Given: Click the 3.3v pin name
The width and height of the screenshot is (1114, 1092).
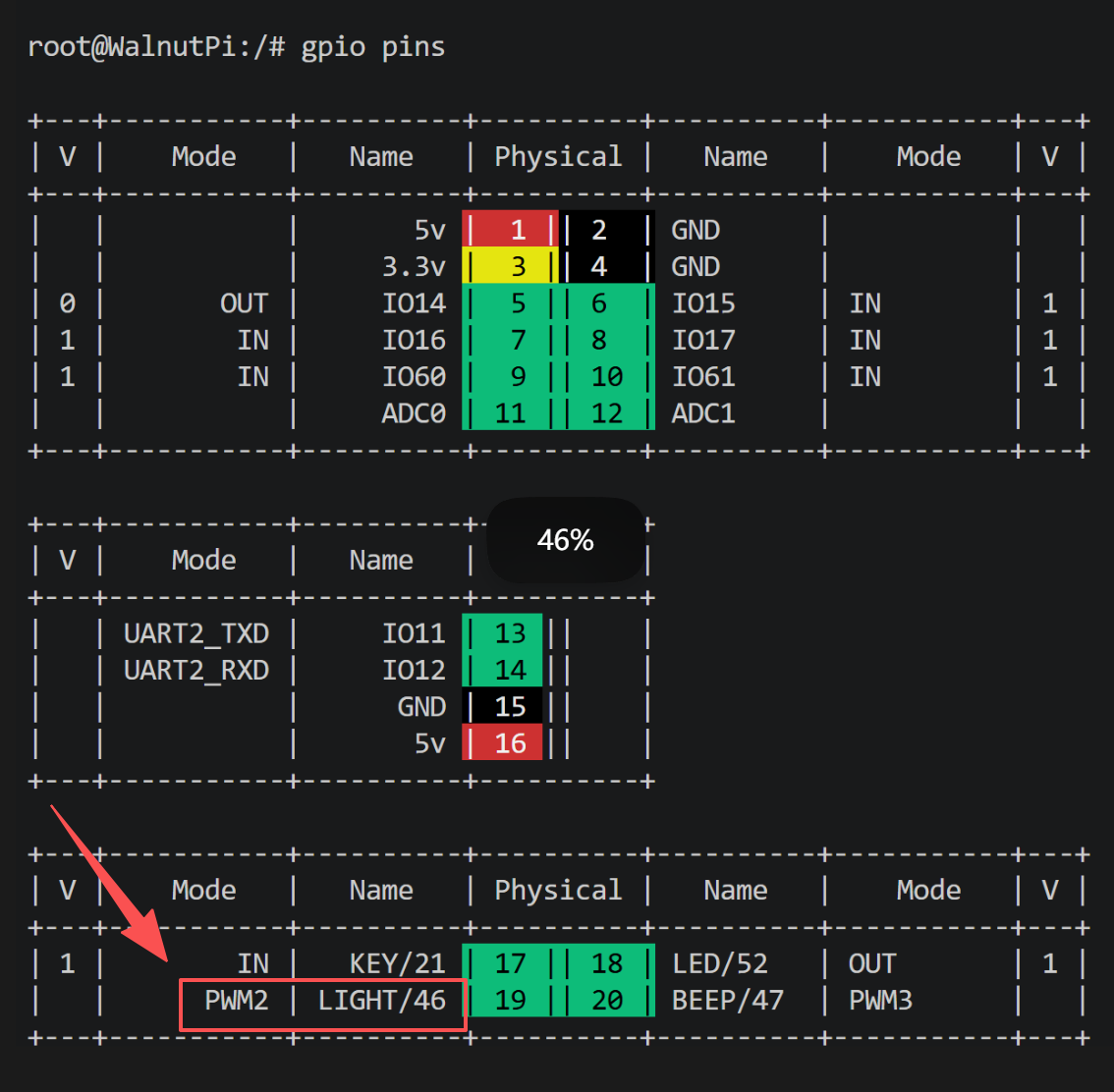Looking at the screenshot, I should [414, 267].
